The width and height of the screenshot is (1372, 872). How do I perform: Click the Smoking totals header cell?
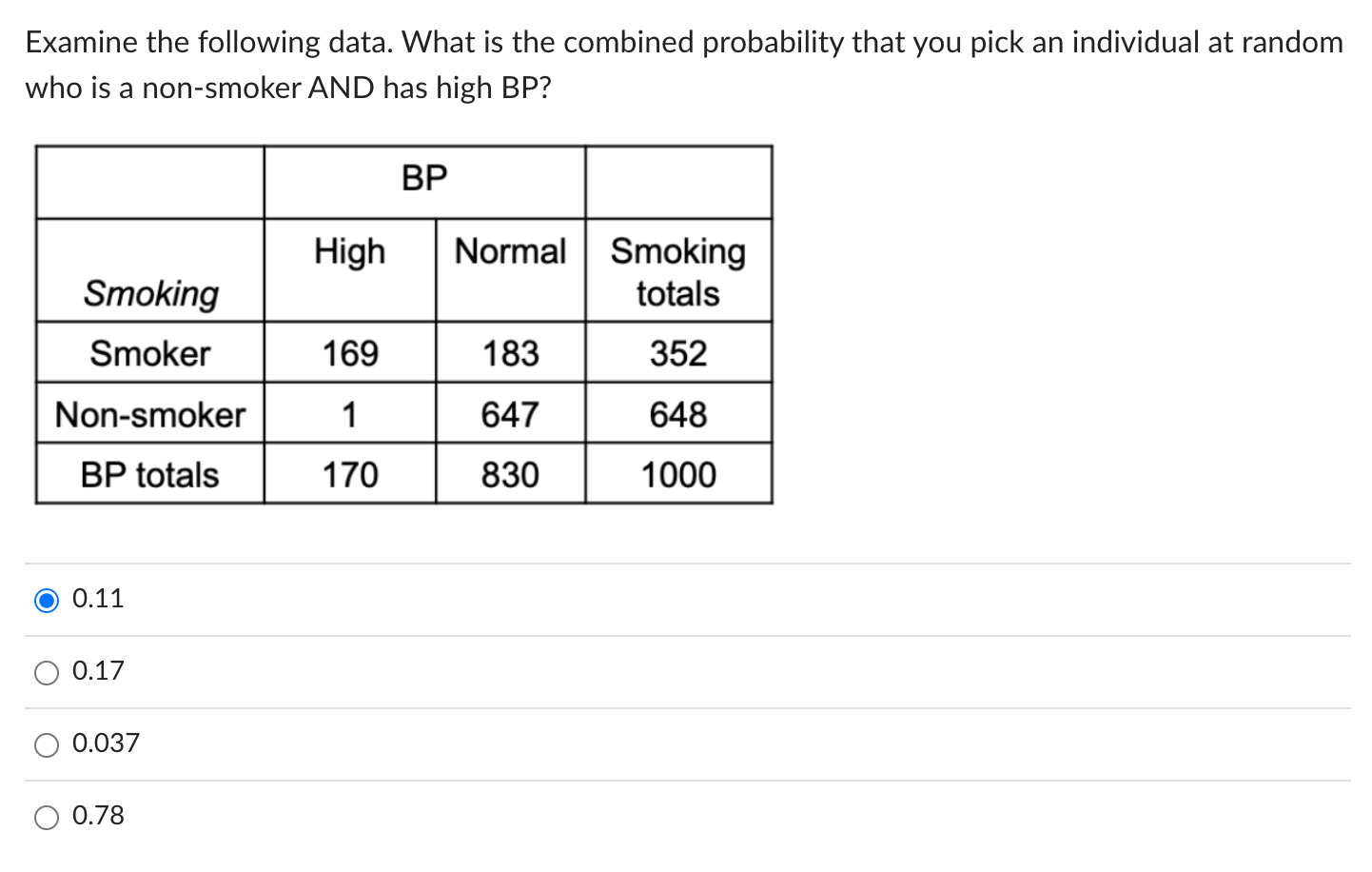tap(677, 271)
